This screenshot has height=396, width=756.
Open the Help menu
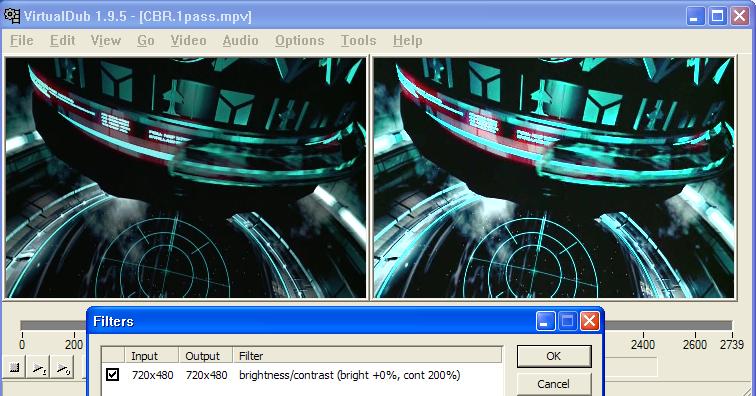(x=407, y=41)
